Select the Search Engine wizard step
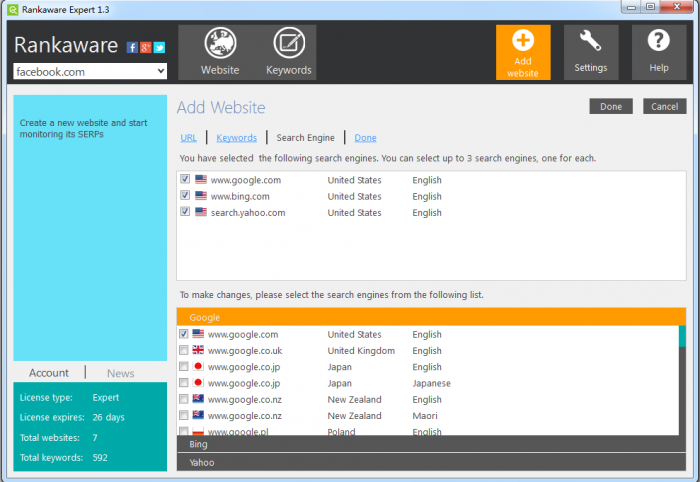The width and height of the screenshot is (700, 482). point(305,137)
